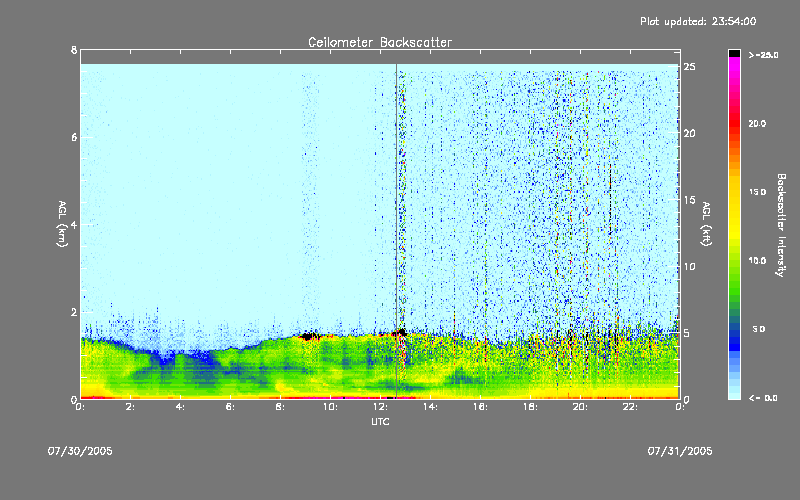Select the "Backscatter Intensity" colorbar label

coord(781,225)
